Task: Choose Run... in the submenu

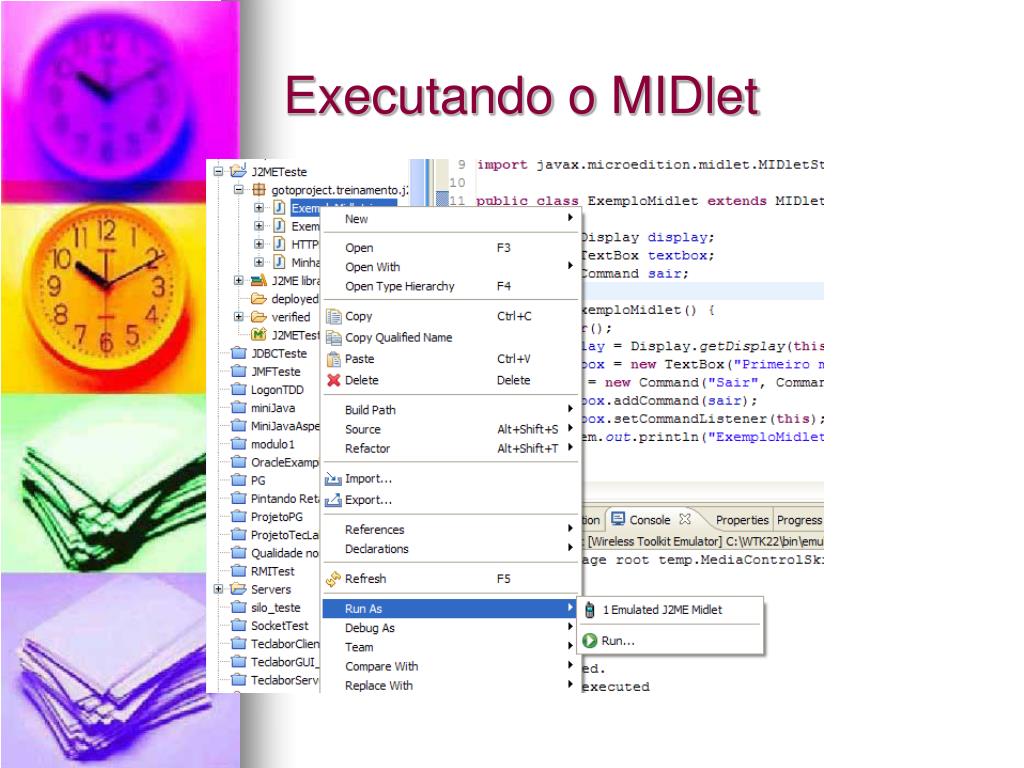Action: pyautogui.click(x=671, y=641)
